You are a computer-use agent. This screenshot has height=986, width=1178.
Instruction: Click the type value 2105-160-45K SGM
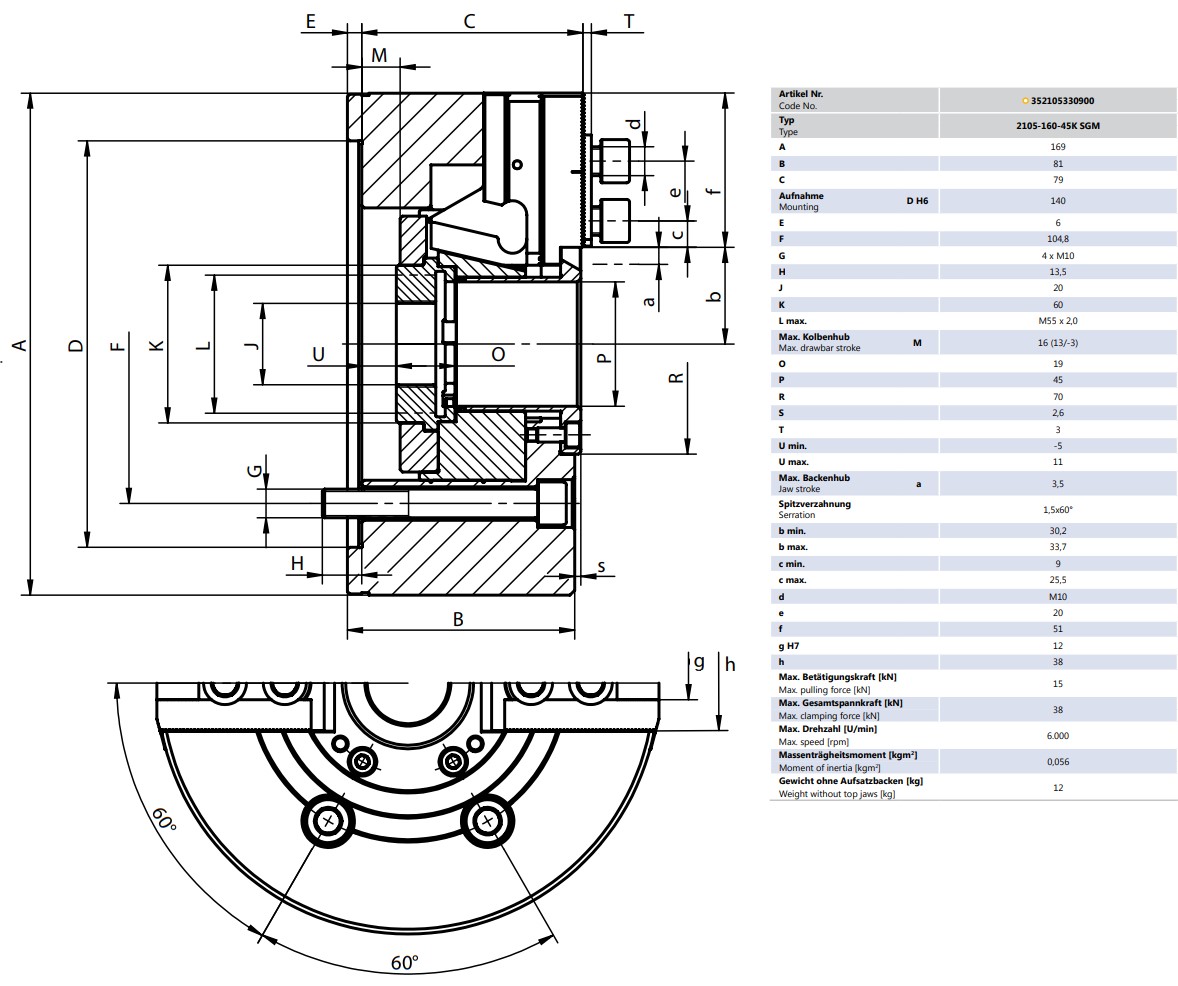point(1058,126)
